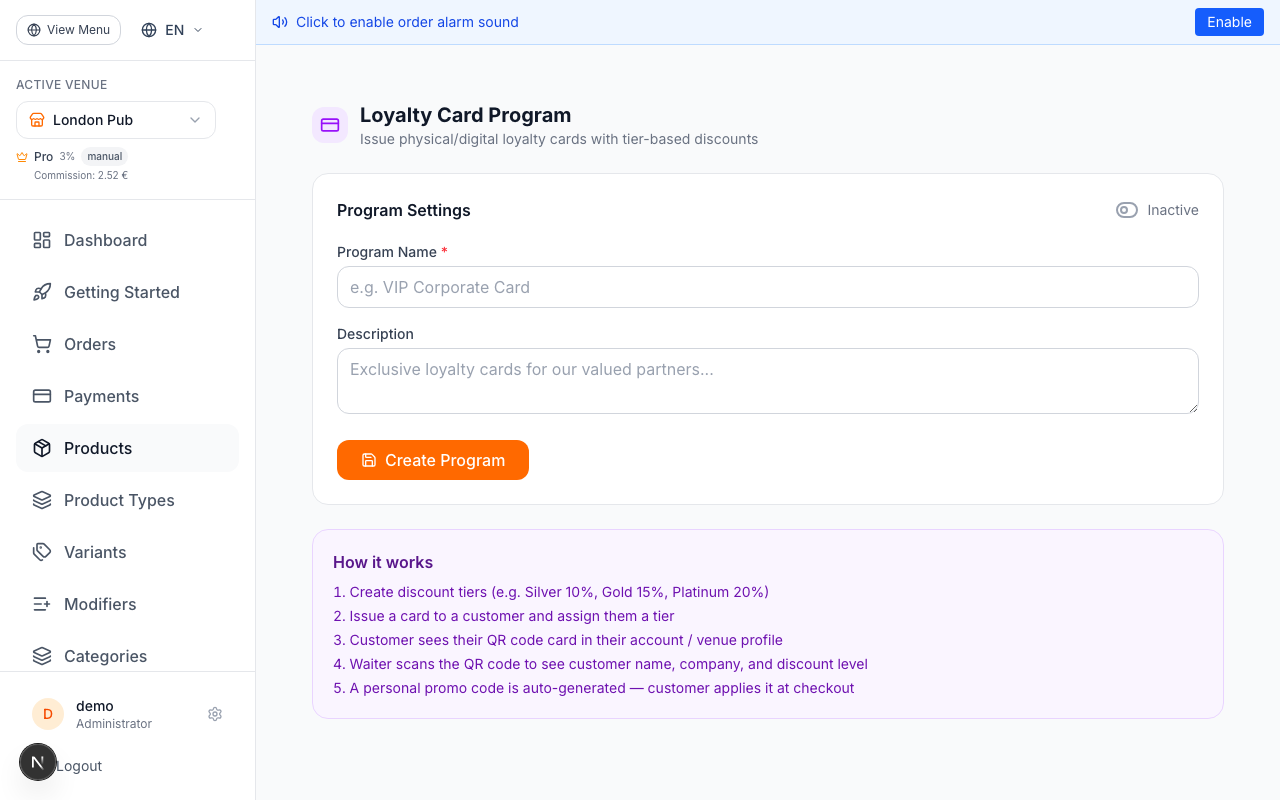Click Enable for order alarm sound

coord(1229,21)
